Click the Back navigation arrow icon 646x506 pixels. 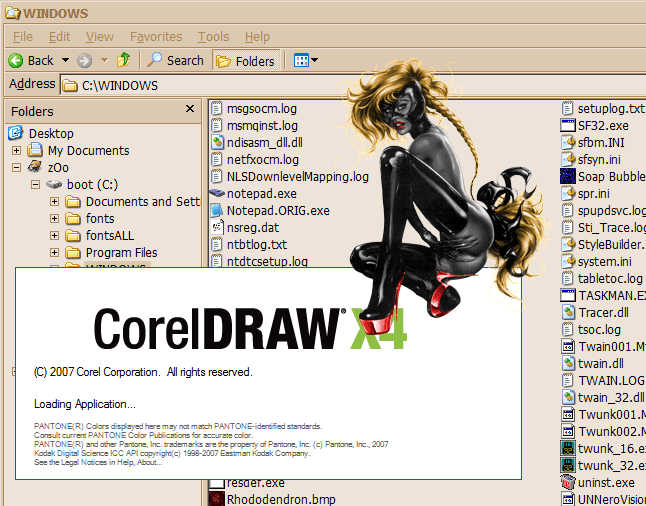point(16,61)
